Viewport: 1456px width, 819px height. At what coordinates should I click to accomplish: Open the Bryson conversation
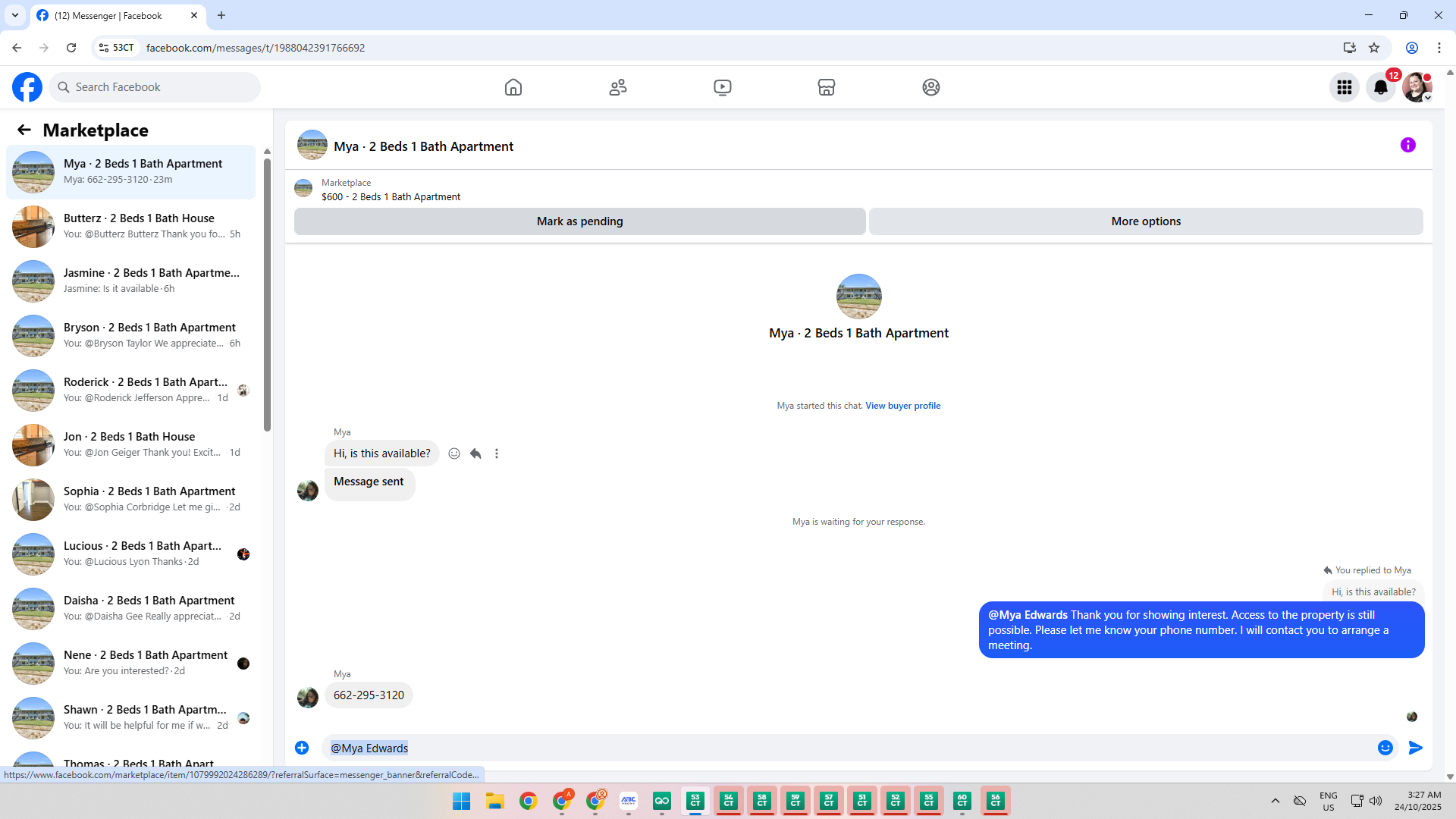[x=130, y=336]
